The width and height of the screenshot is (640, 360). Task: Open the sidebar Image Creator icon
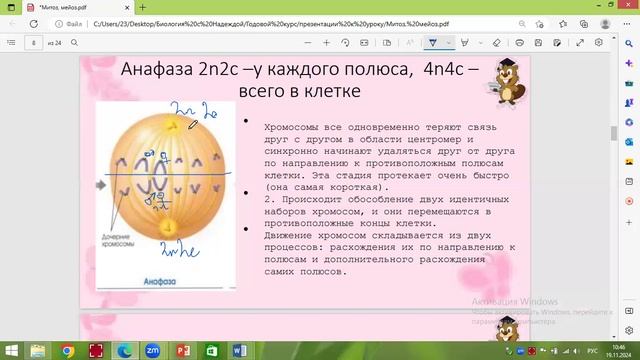pyautogui.click(x=629, y=162)
